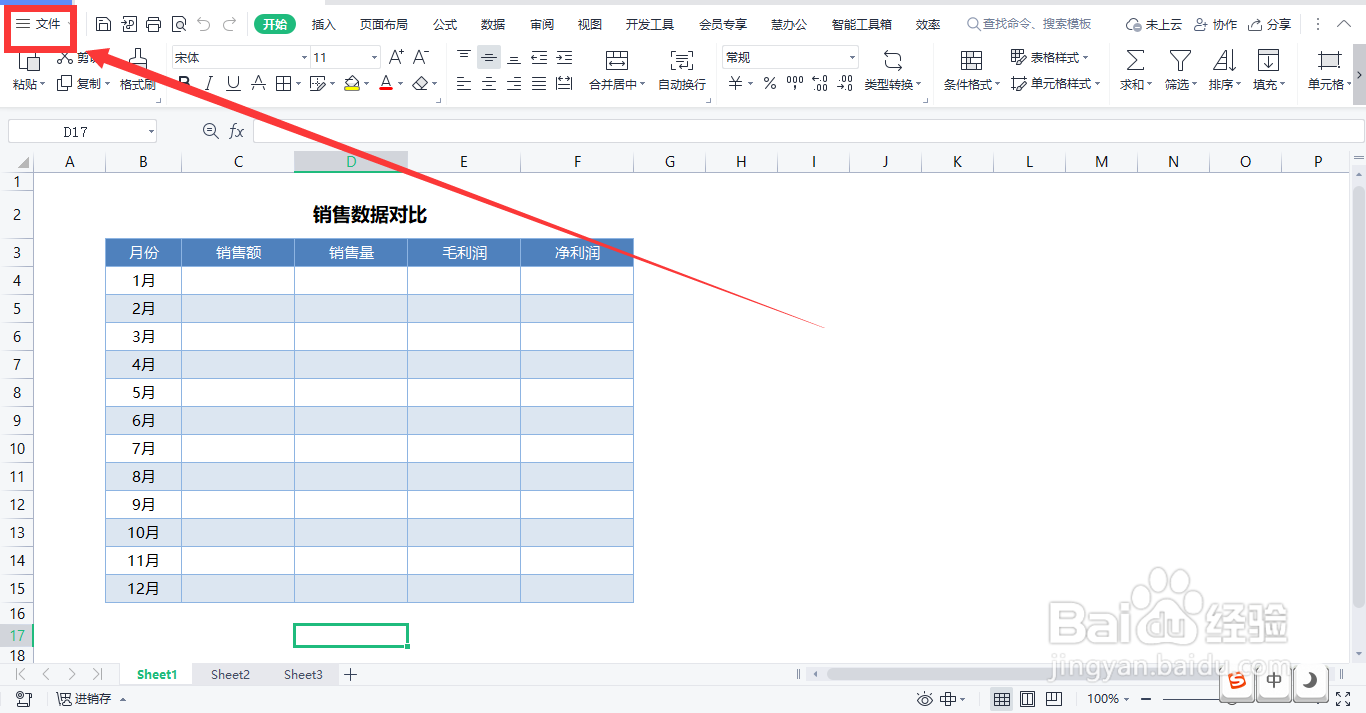
Task: Click the 分享 share button
Action: [x=1269, y=24]
